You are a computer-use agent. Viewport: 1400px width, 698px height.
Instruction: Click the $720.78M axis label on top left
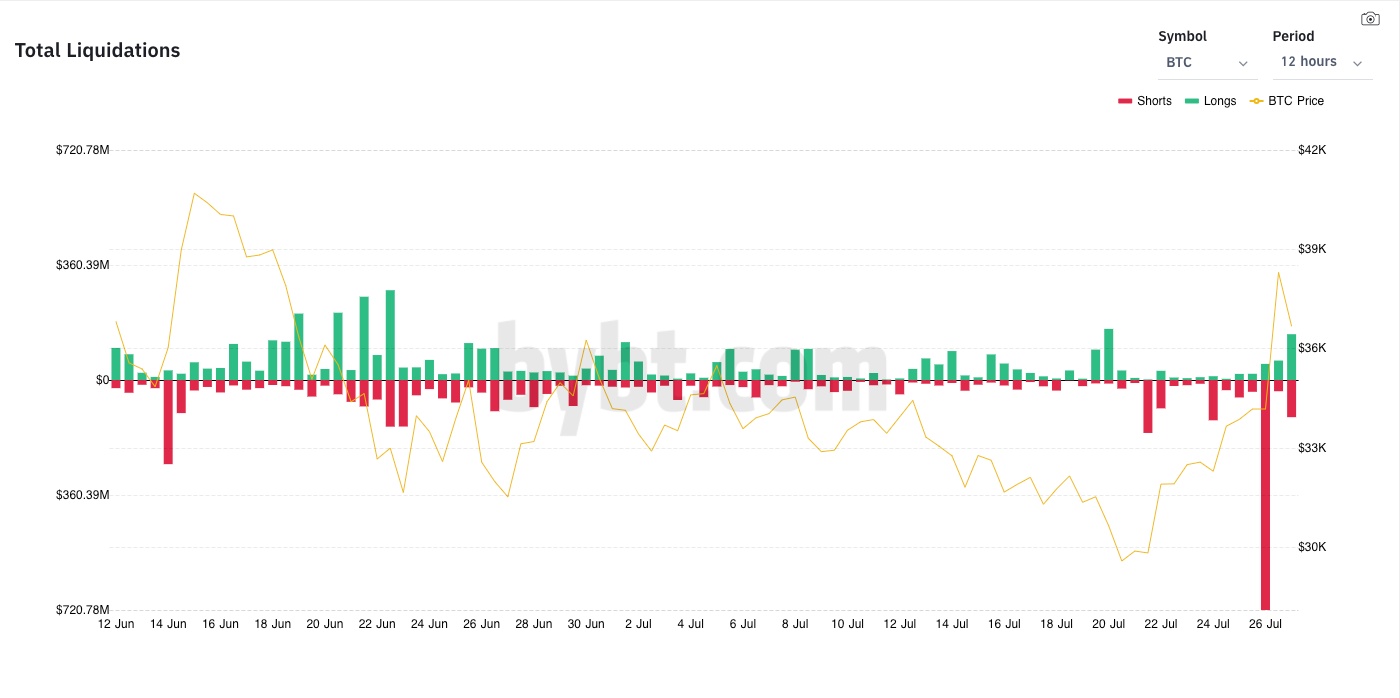tap(84, 150)
